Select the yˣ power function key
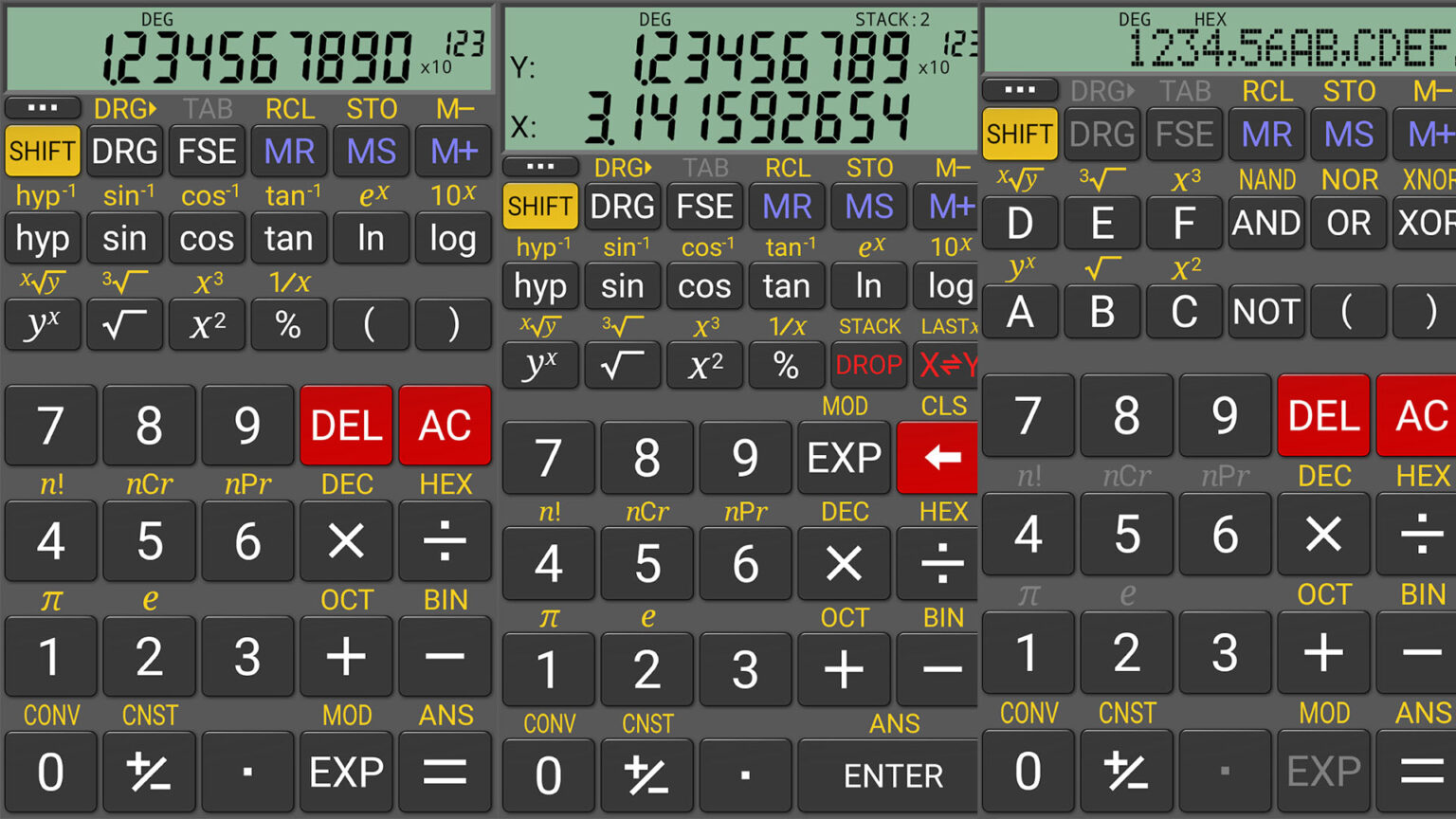 point(42,324)
